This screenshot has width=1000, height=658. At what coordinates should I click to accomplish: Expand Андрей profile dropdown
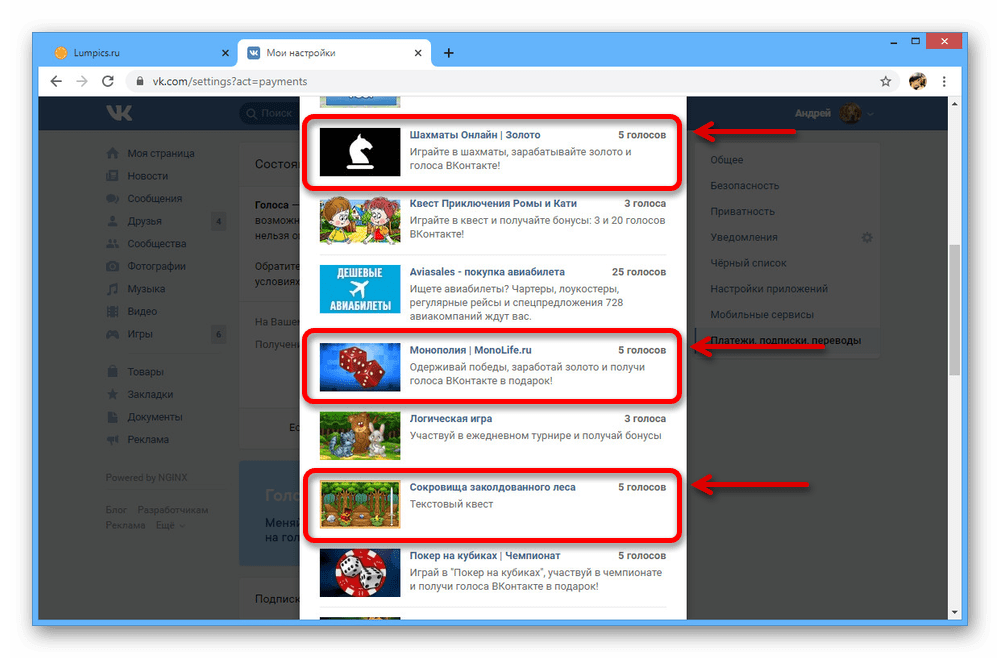[x=870, y=114]
